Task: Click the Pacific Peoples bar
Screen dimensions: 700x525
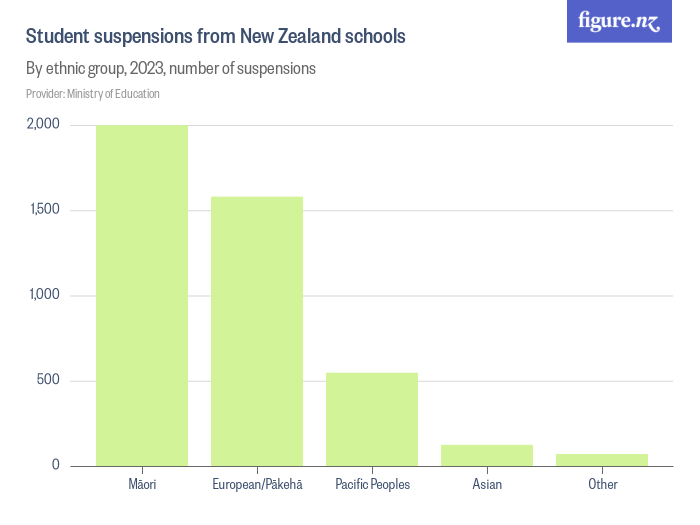Action: click(x=372, y=419)
